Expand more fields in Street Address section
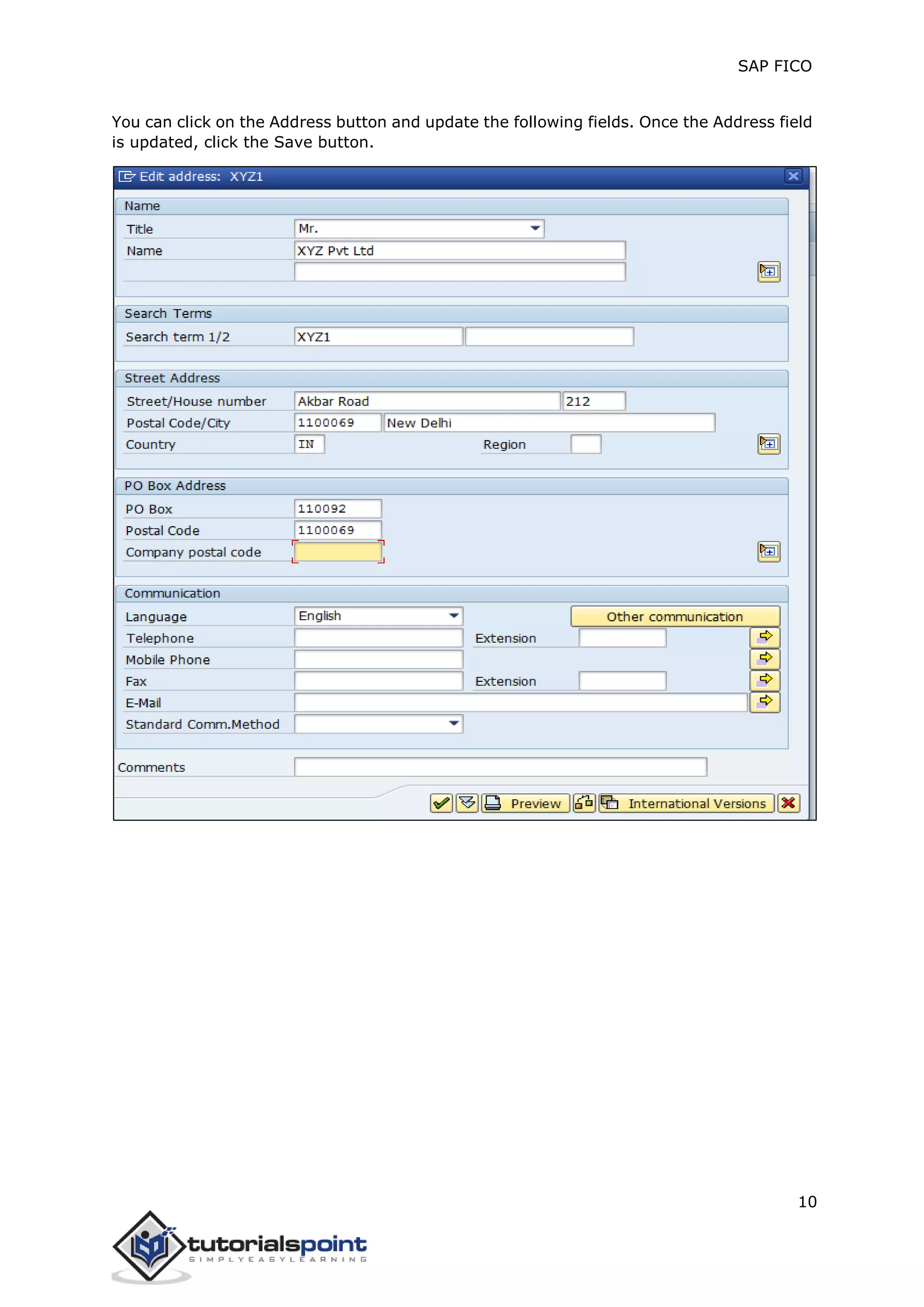 769,444
